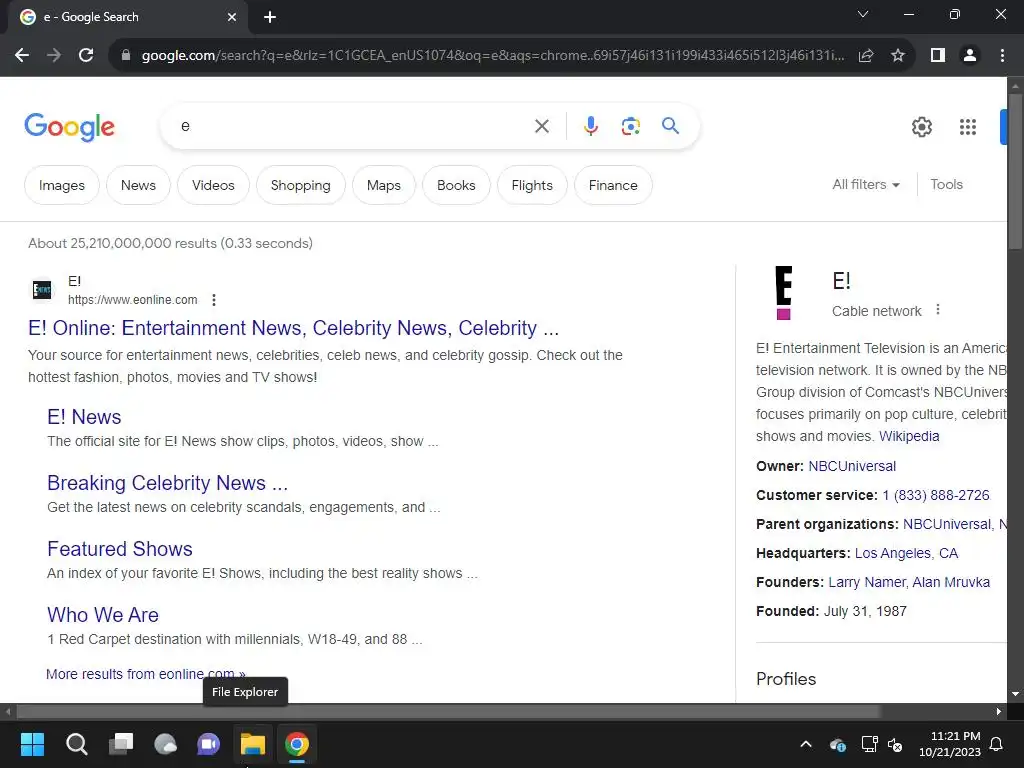Launch File Explorer from the taskbar
The image size is (1024, 768).
point(253,744)
